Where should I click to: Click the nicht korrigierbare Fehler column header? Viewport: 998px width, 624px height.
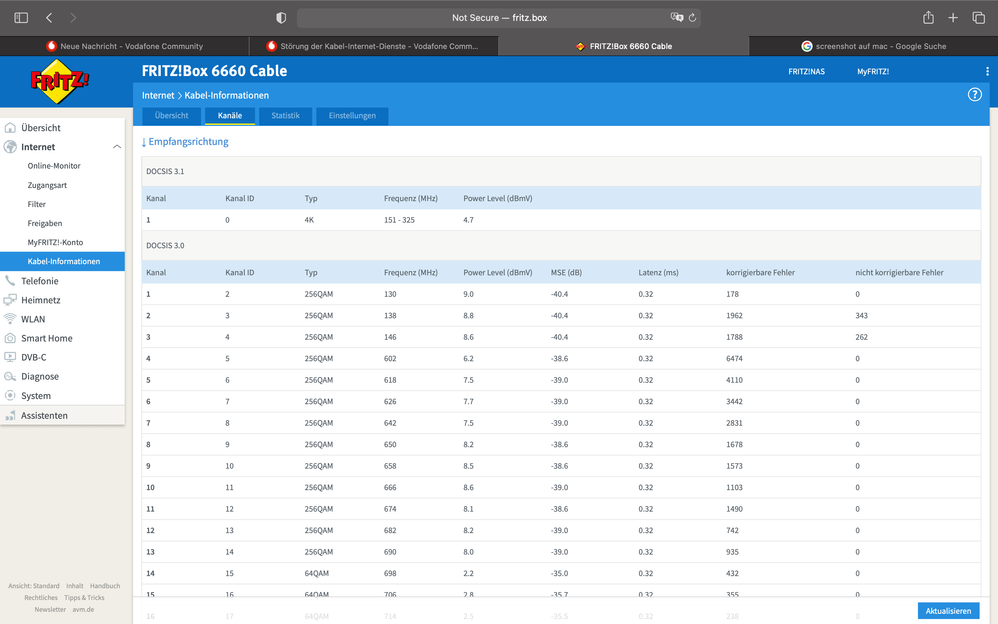point(899,273)
